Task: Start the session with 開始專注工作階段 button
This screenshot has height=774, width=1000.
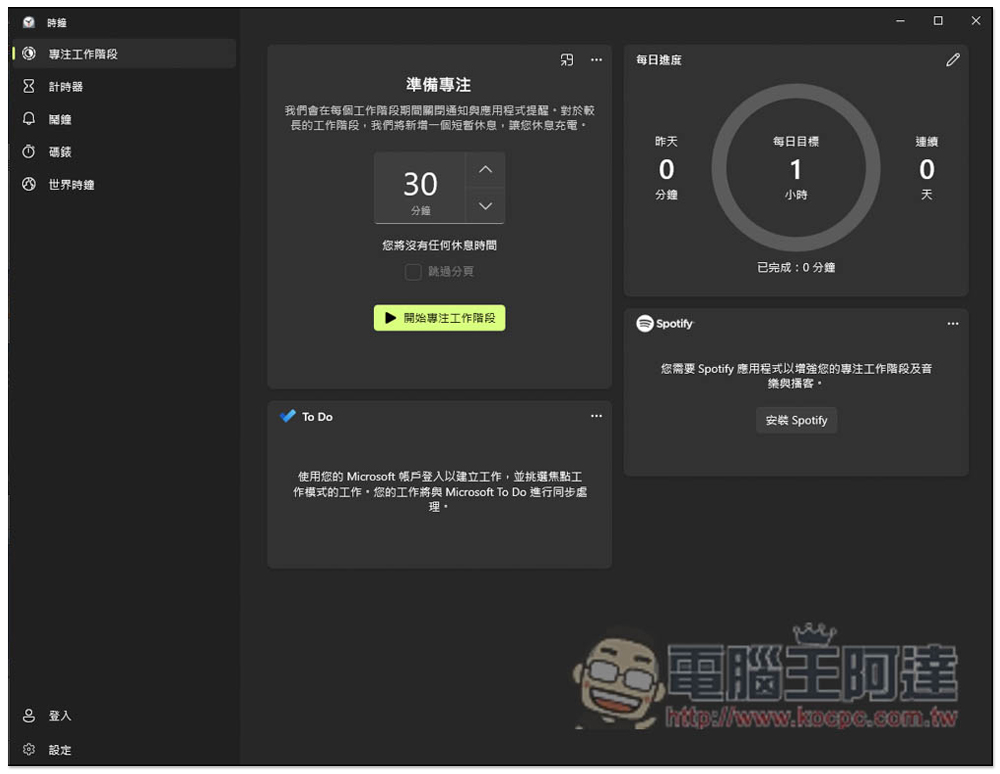Action: click(x=439, y=318)
